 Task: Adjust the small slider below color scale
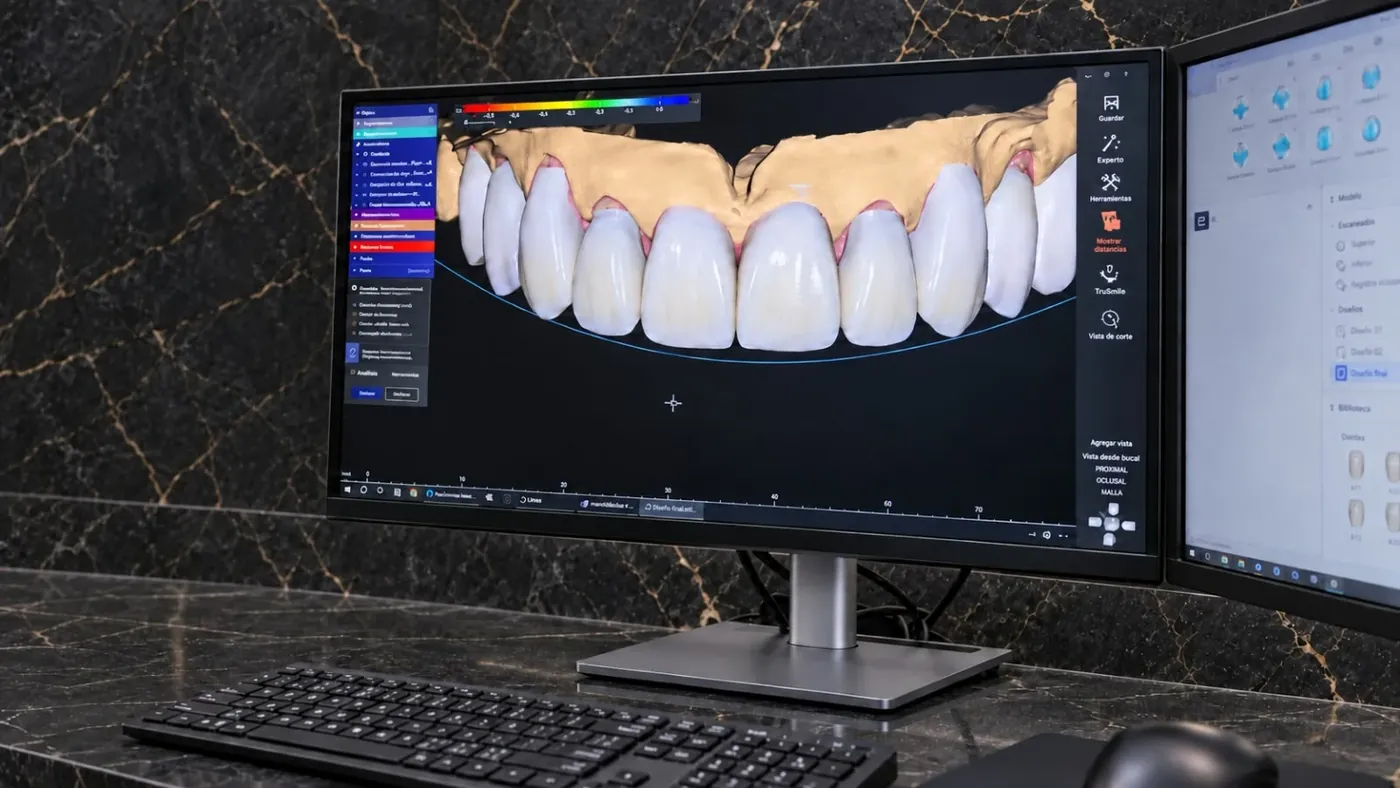click(x=482, y=122)
